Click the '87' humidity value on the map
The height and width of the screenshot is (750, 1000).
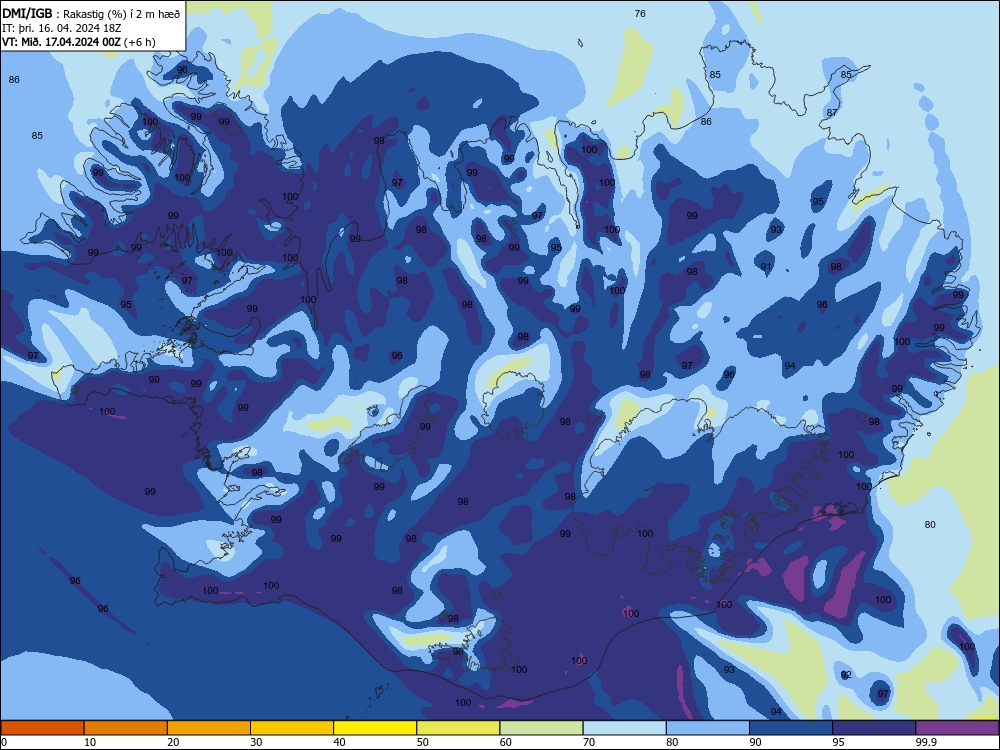tap(832, 113)
